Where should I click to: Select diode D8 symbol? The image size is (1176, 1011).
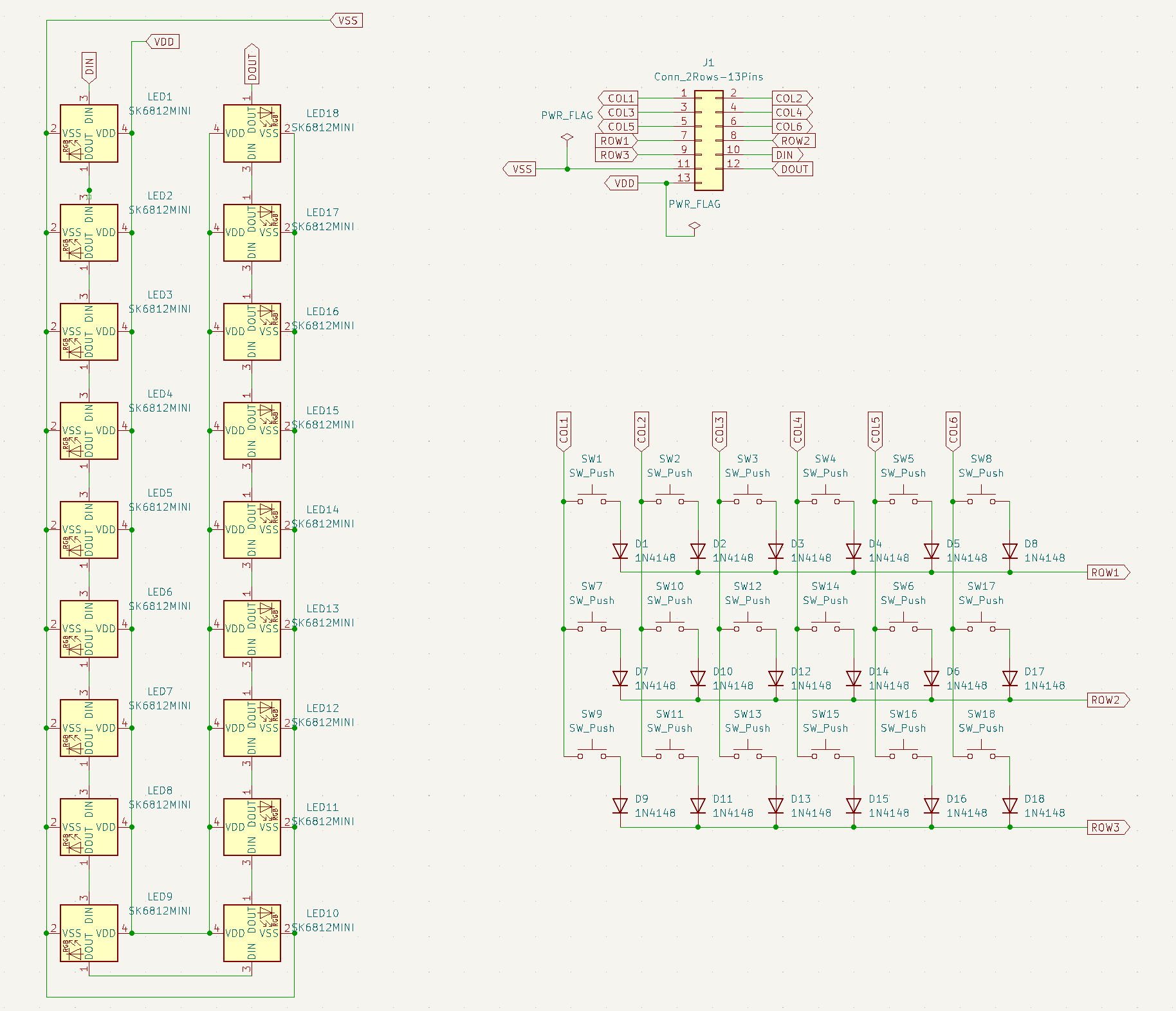(1010, 551)
